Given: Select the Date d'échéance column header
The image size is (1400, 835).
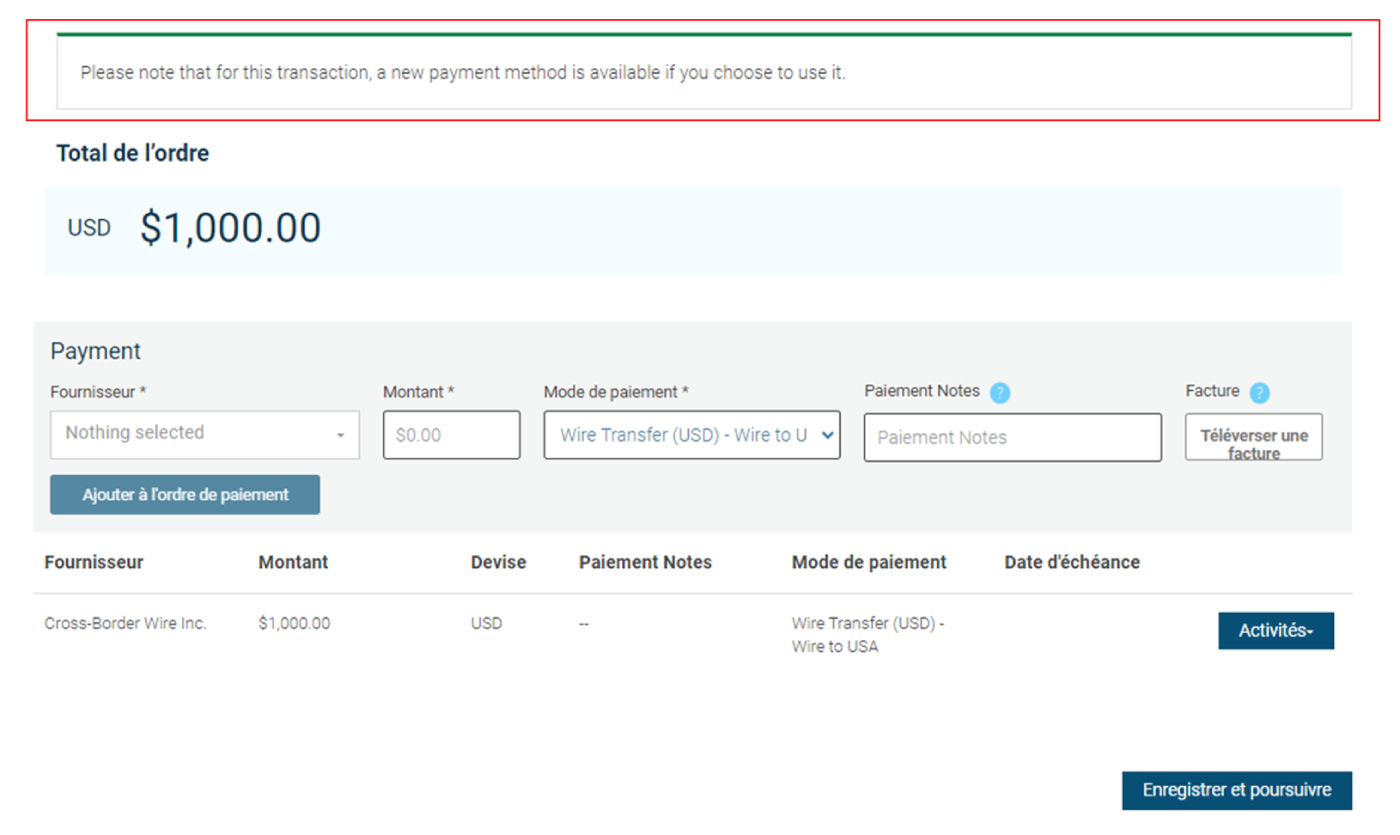Looking at the screenshot, I should (x=1072, y=562).
